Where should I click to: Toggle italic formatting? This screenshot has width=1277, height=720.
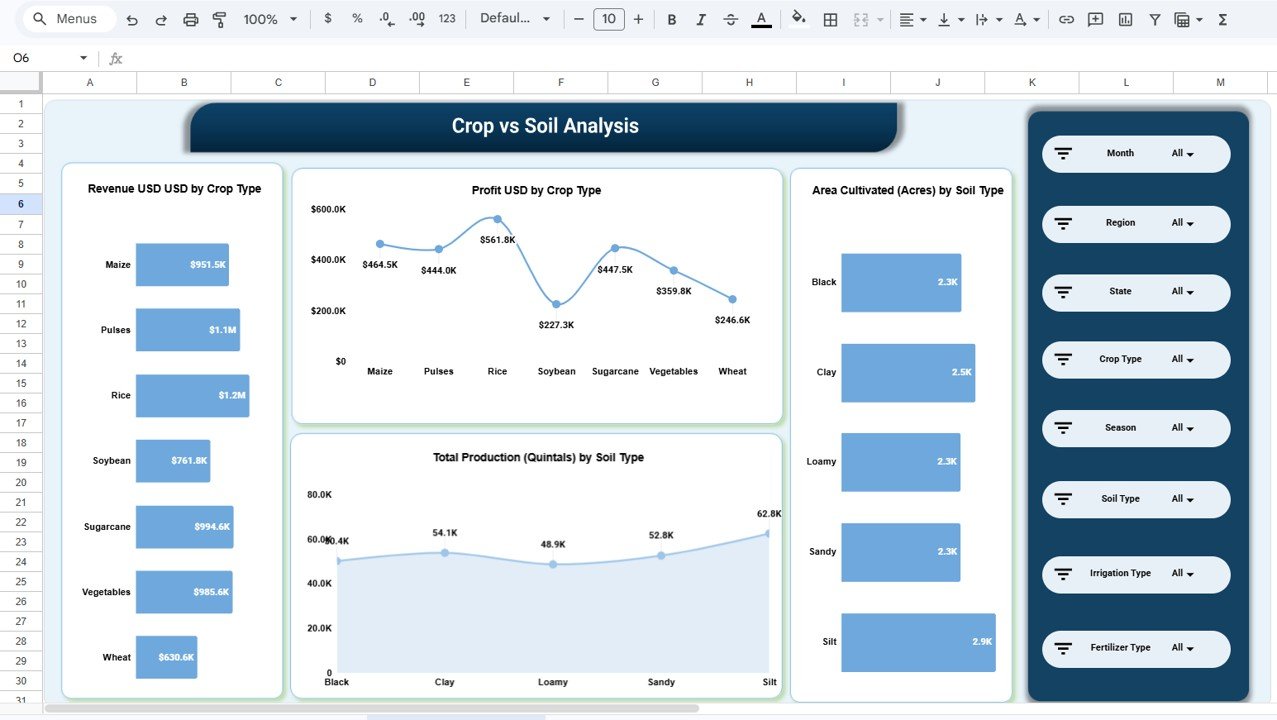click(x=701, y=18)
